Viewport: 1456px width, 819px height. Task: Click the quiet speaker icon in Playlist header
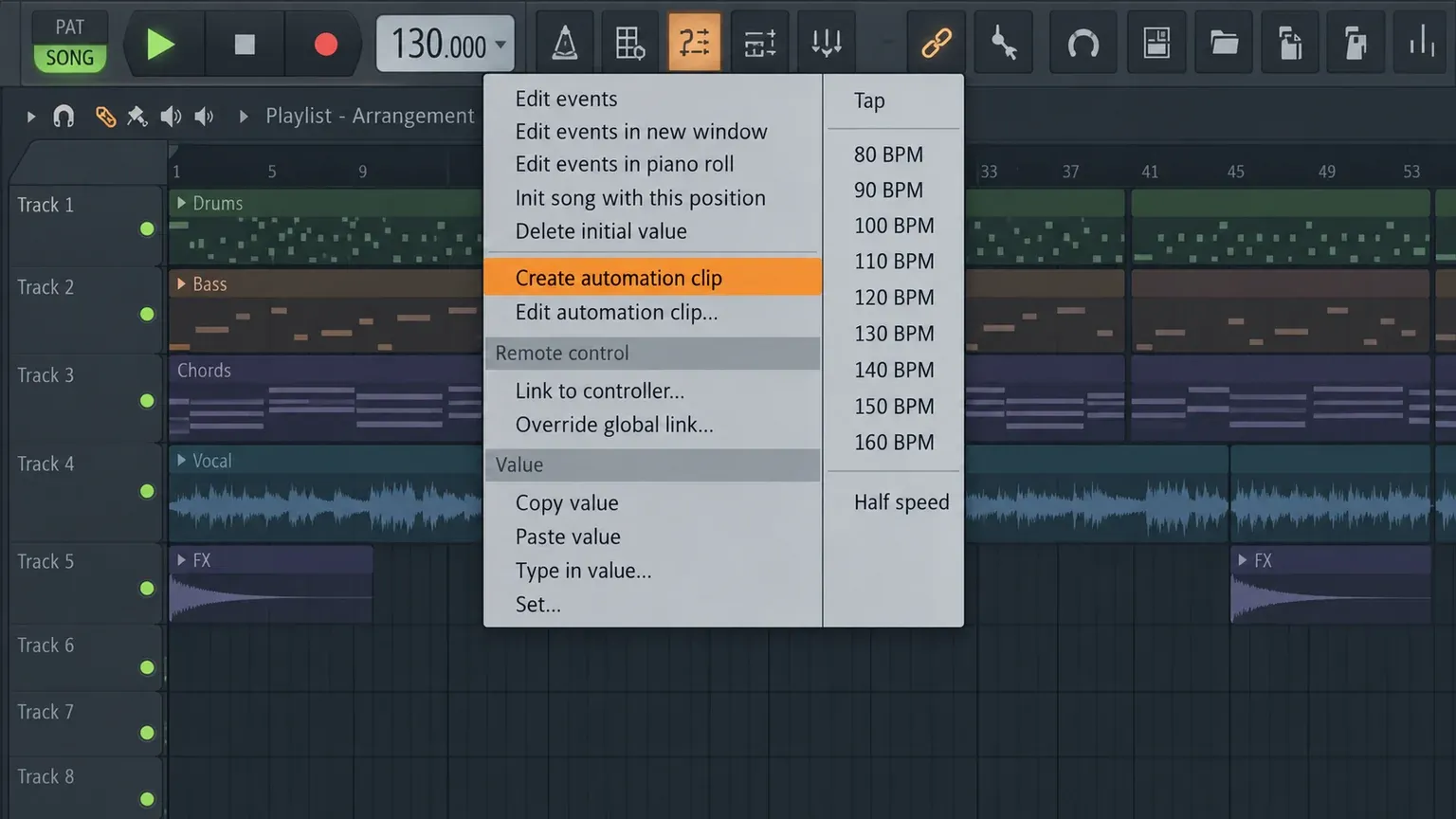pos(204,117)
